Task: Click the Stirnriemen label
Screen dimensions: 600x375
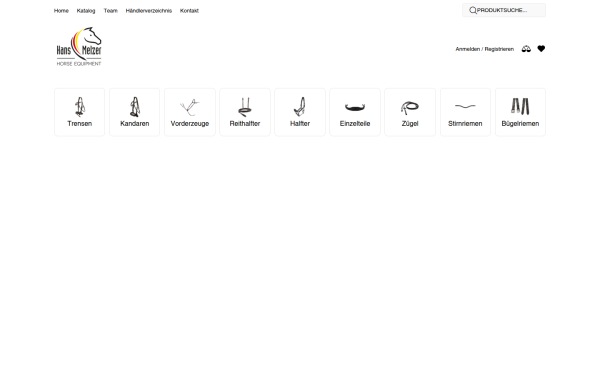Action: pyautogui.click(x=465, y=124)
